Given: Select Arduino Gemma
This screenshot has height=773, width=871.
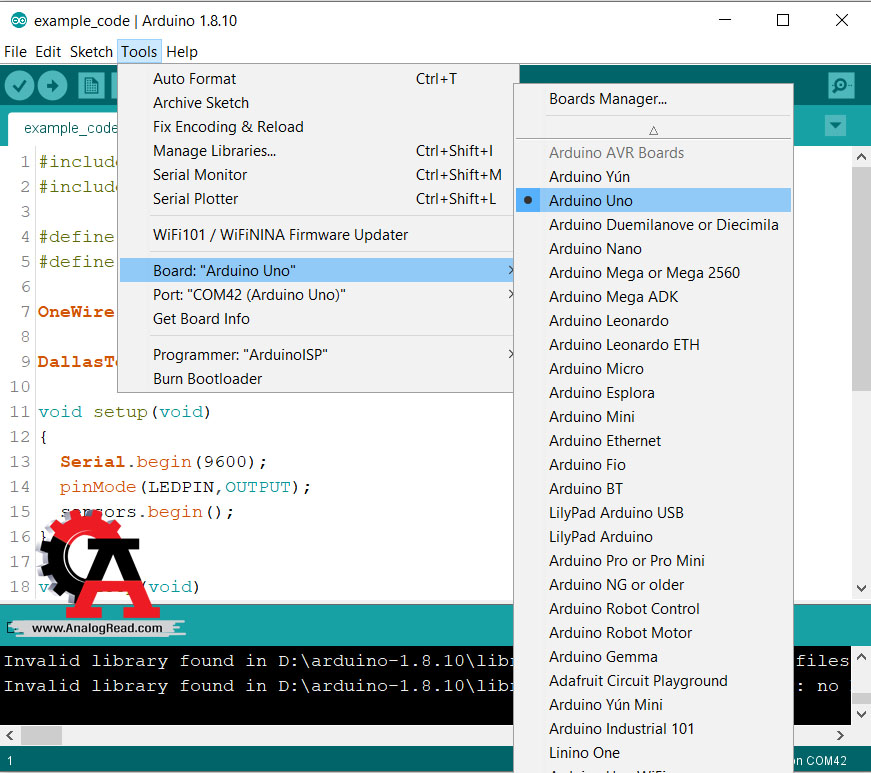Looking at the screenshot, I should pos(653,656).
